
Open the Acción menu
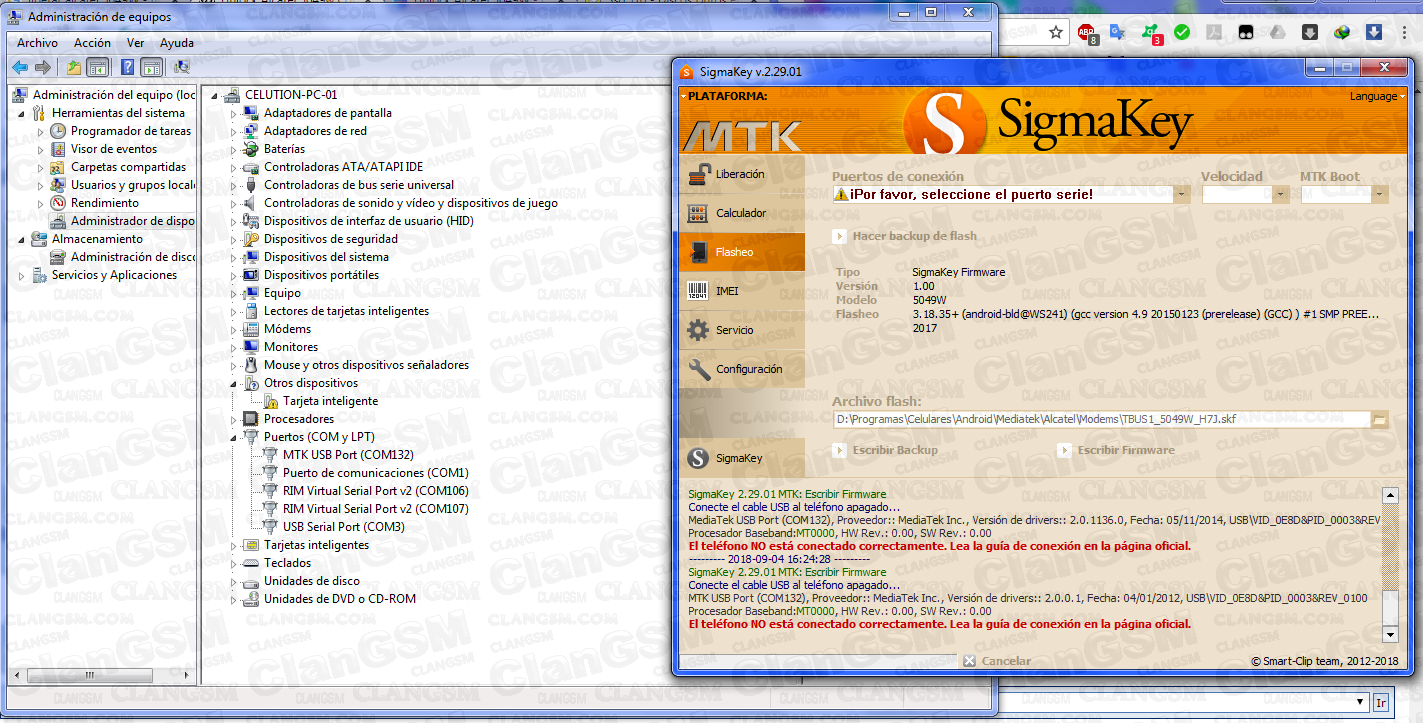[x=92, y=43]
